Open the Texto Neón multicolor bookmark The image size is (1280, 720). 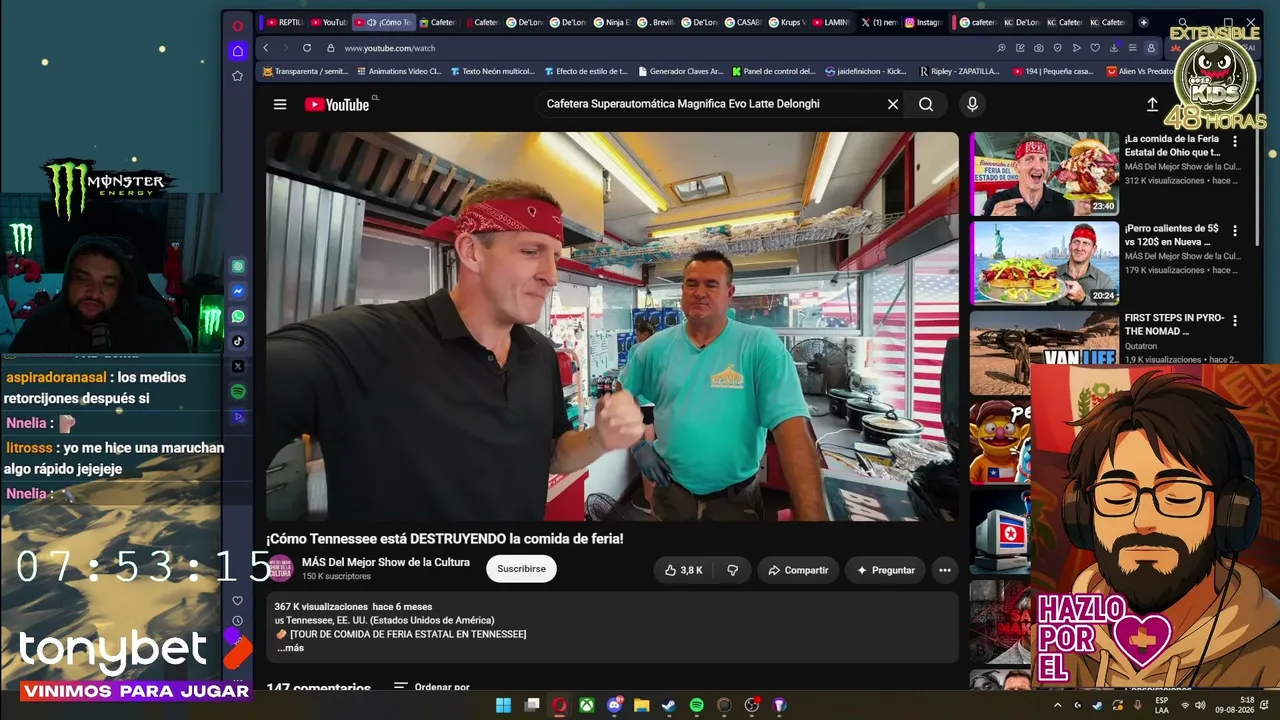pyautogui.click(x=492, y=71)
